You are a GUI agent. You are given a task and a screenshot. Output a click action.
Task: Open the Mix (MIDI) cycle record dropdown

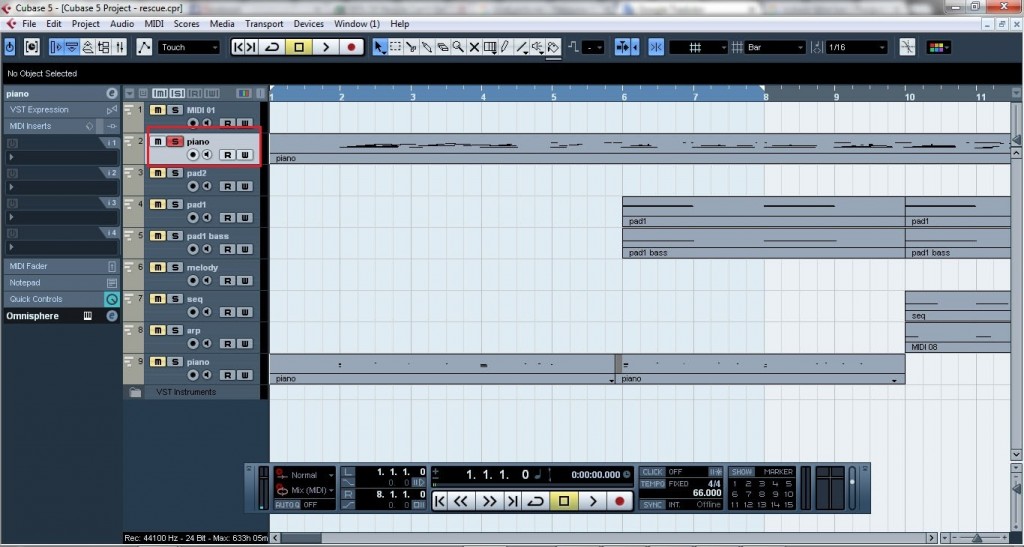305,490
